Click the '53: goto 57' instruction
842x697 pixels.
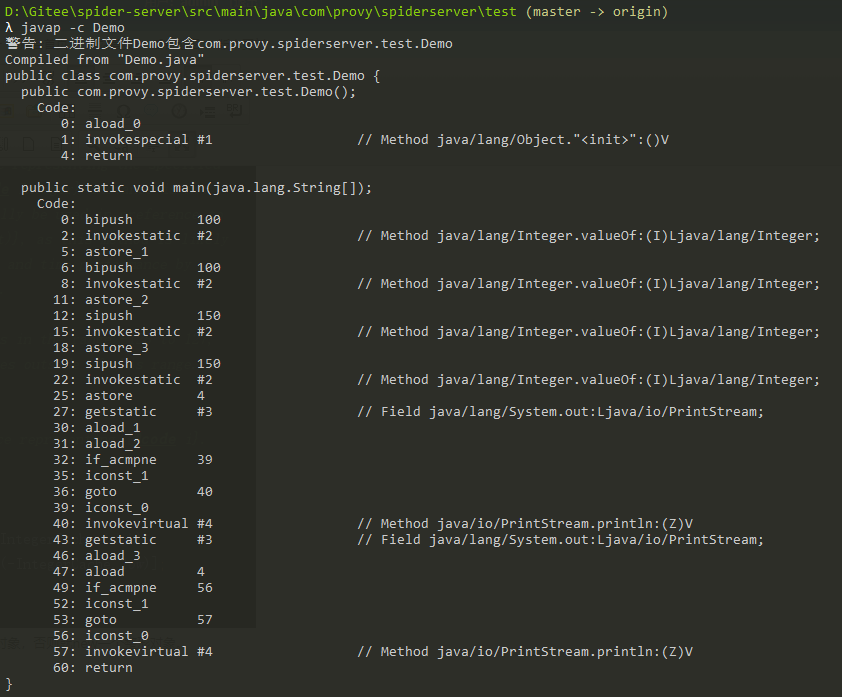(x=133, y=620)
